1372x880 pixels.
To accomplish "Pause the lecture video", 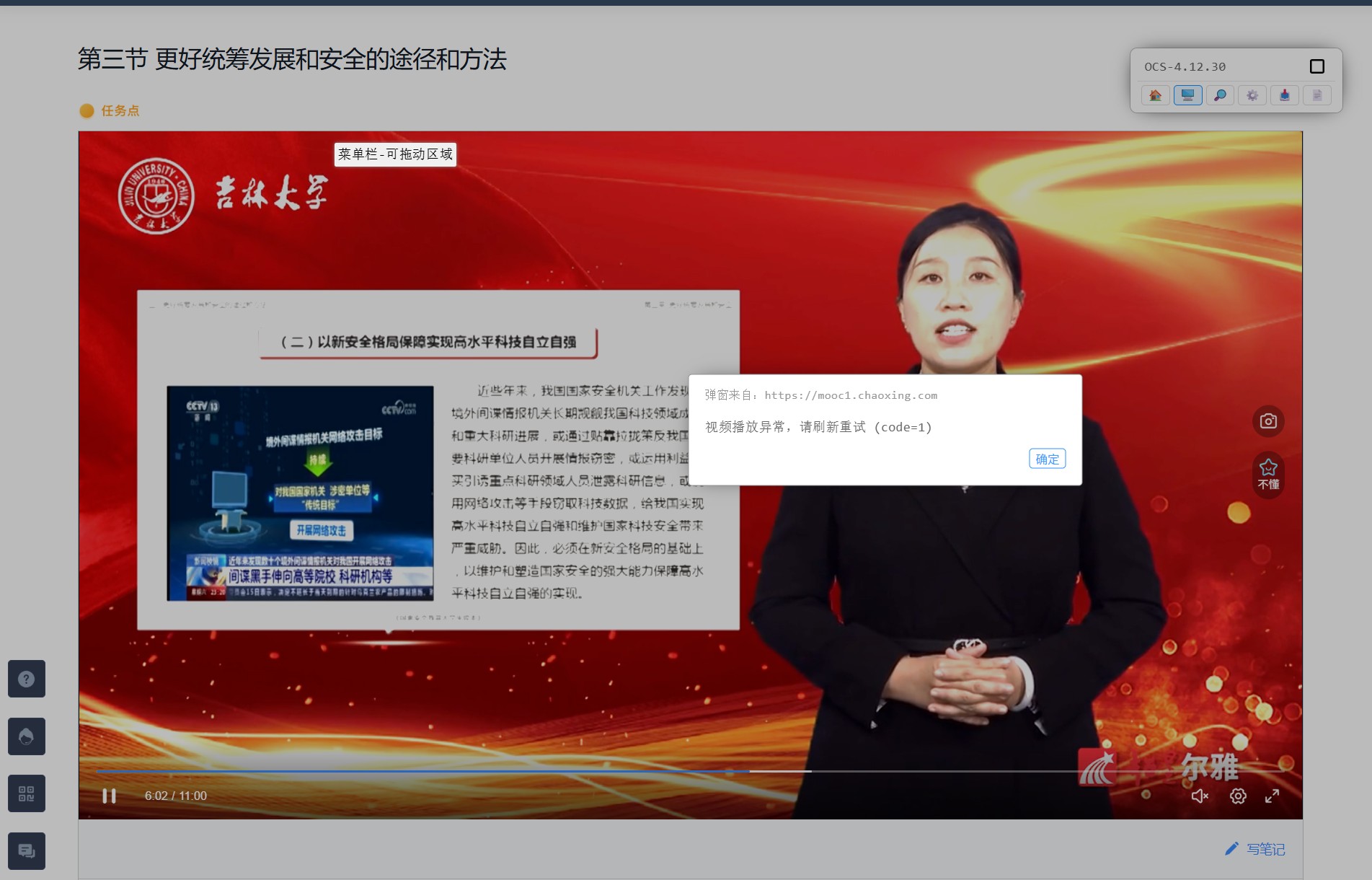I will pos(110,796).
